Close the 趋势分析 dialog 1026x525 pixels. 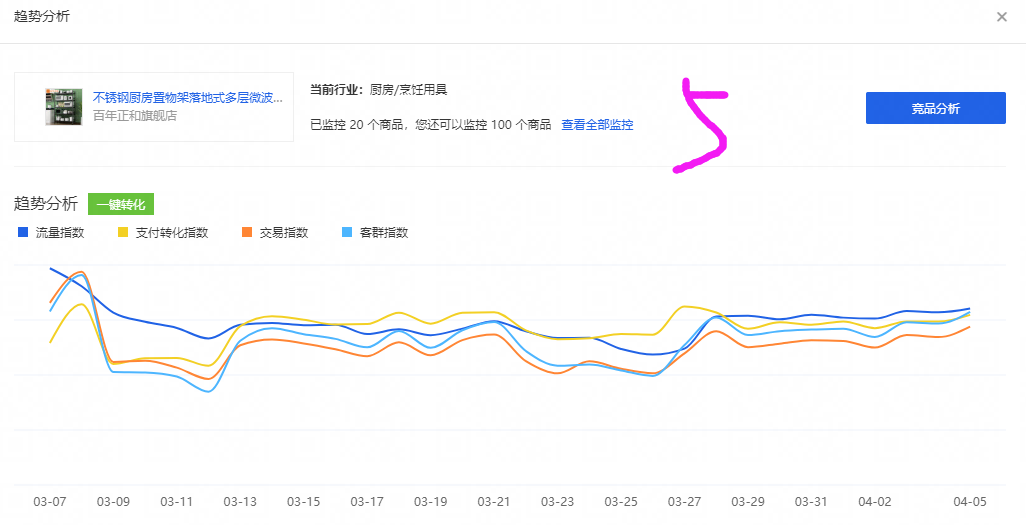coord(1002,17)
